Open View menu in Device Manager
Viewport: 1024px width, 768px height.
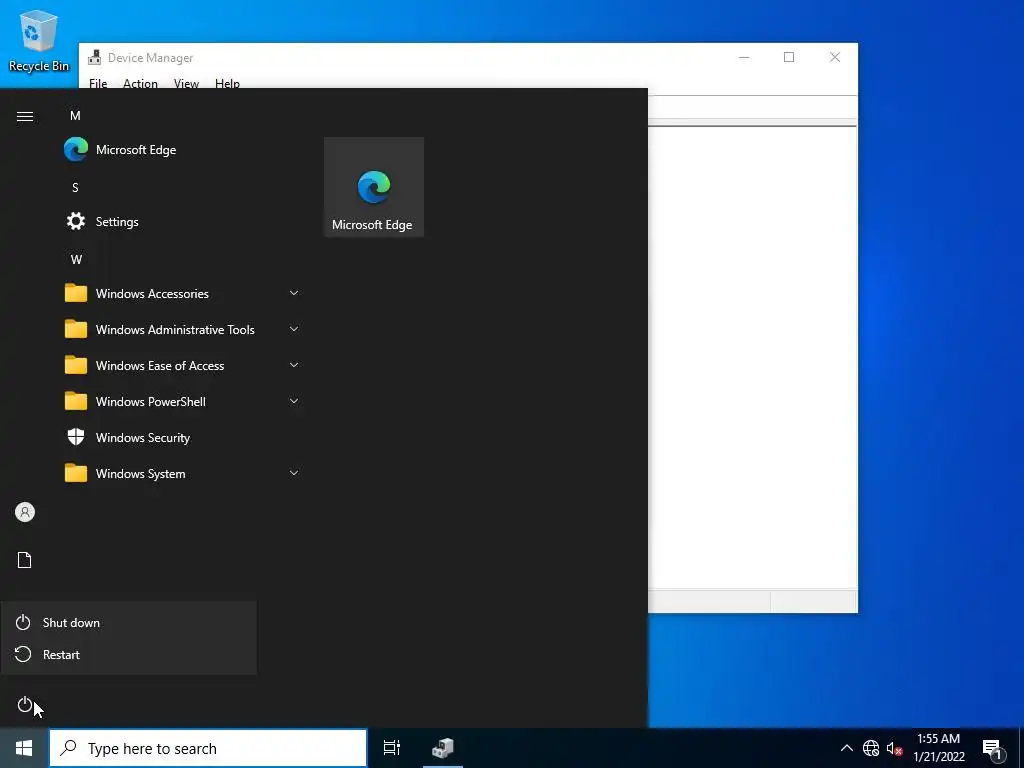(x=186, y=83)
